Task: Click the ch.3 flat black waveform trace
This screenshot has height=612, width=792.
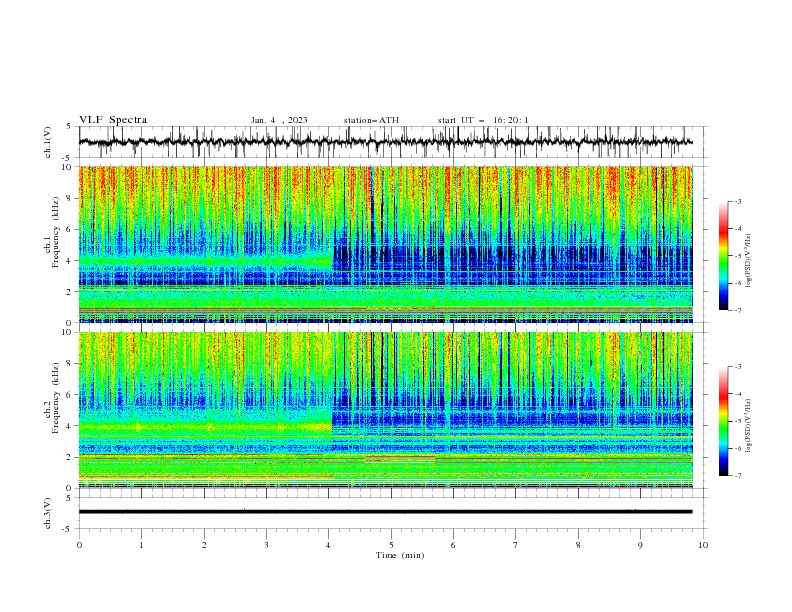Action: 385,512
